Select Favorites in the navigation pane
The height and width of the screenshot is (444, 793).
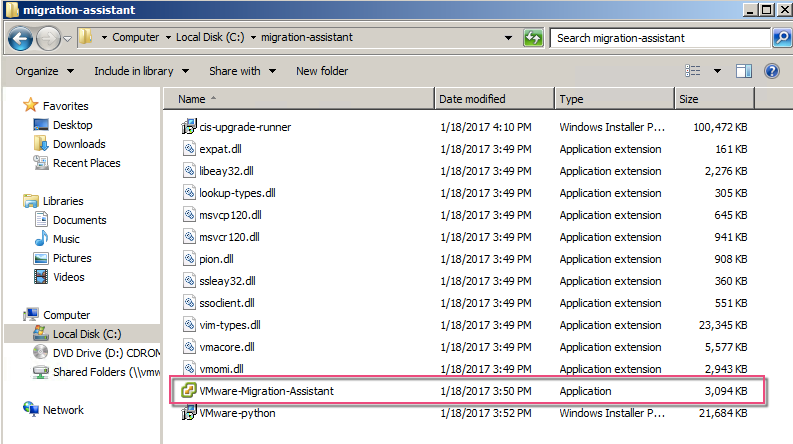[66, 106]
